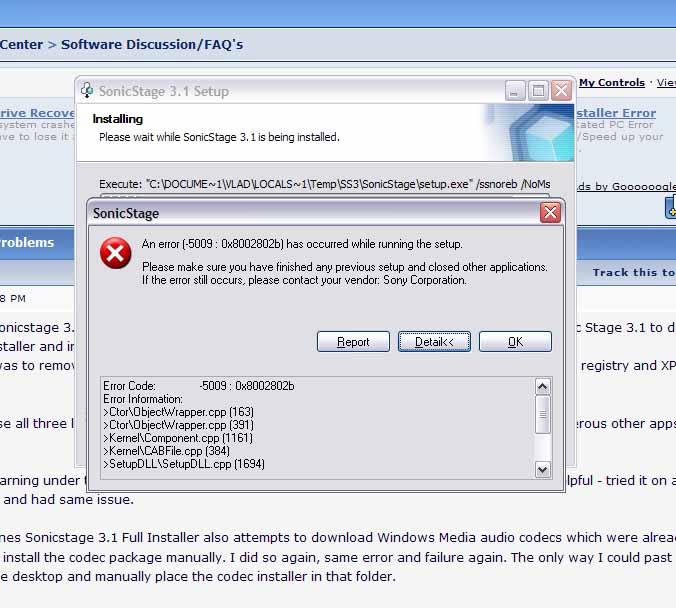The image size is (676, 608).
Task: Click the Execute setup.exe command text
Action: pos(325,184)
